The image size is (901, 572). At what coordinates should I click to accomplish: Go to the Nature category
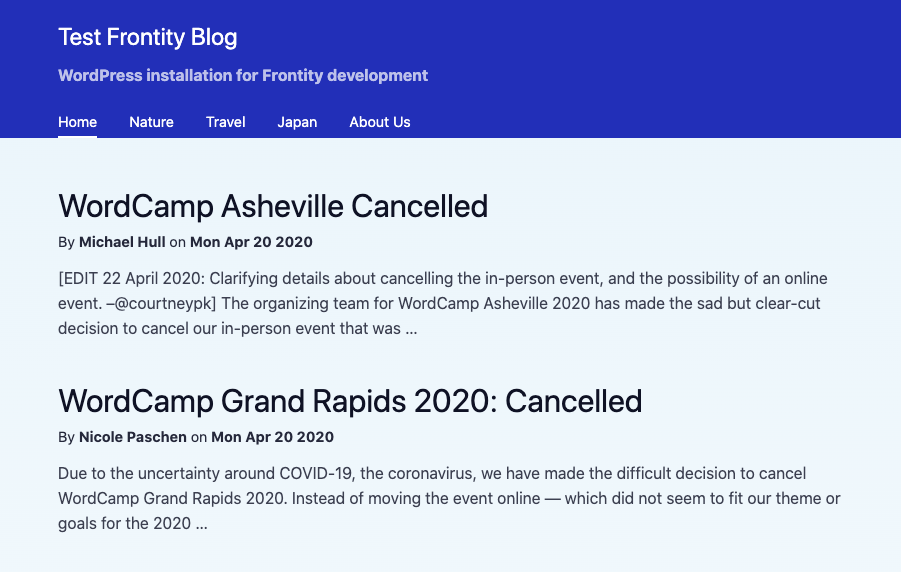point(151,122)
